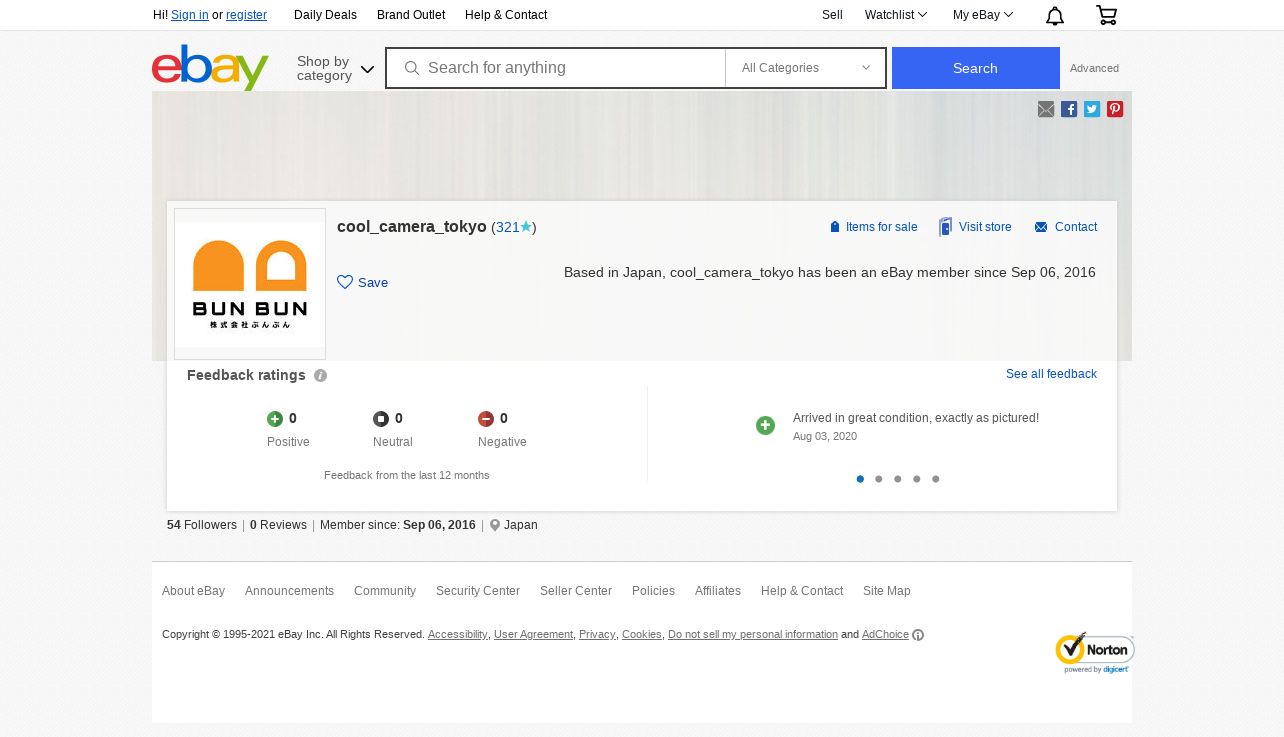Share profile on Facebook
Viewport: 1284px width, 737px height.
click(1069, 109)
